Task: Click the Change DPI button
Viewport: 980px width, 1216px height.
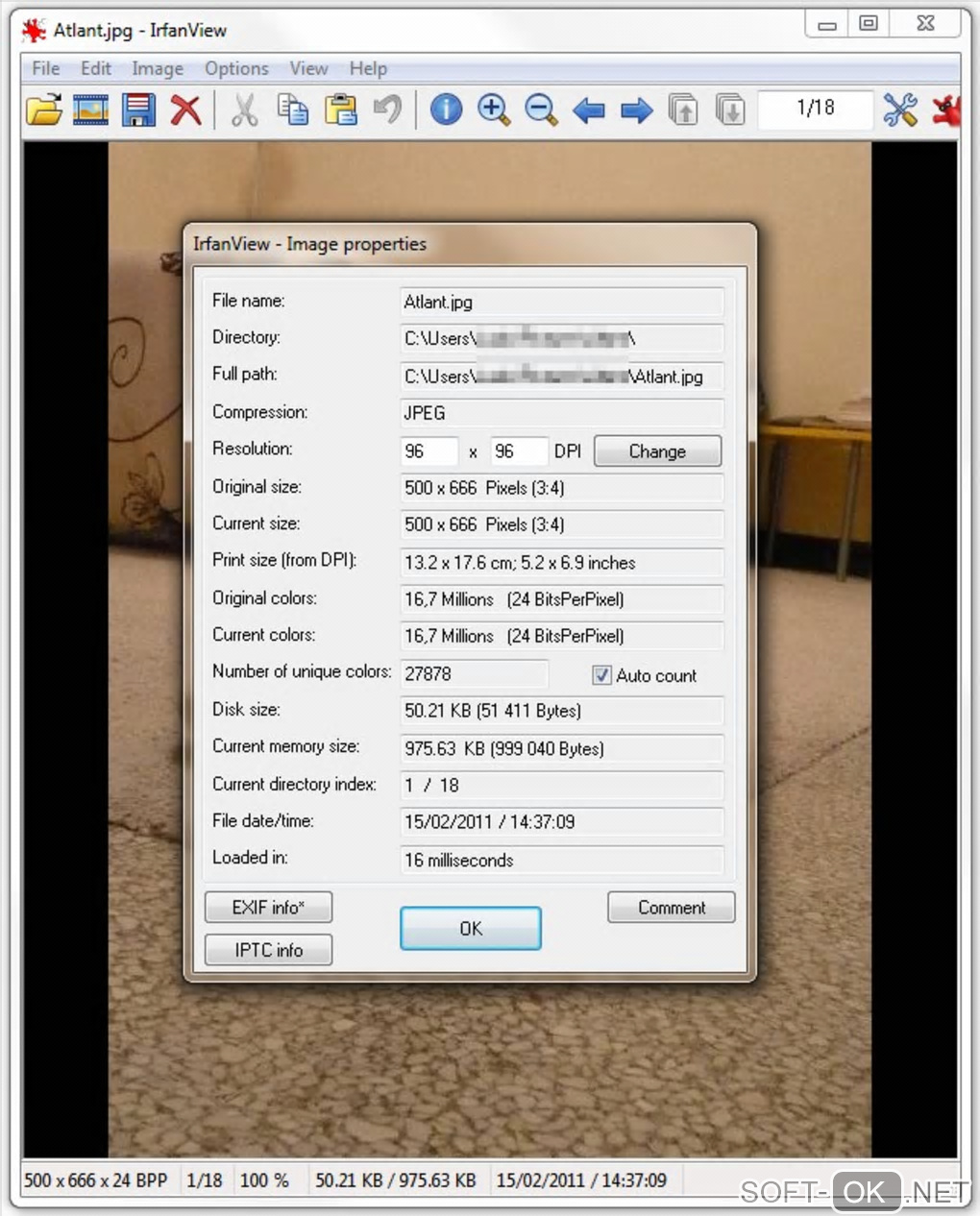Action: 657,451
